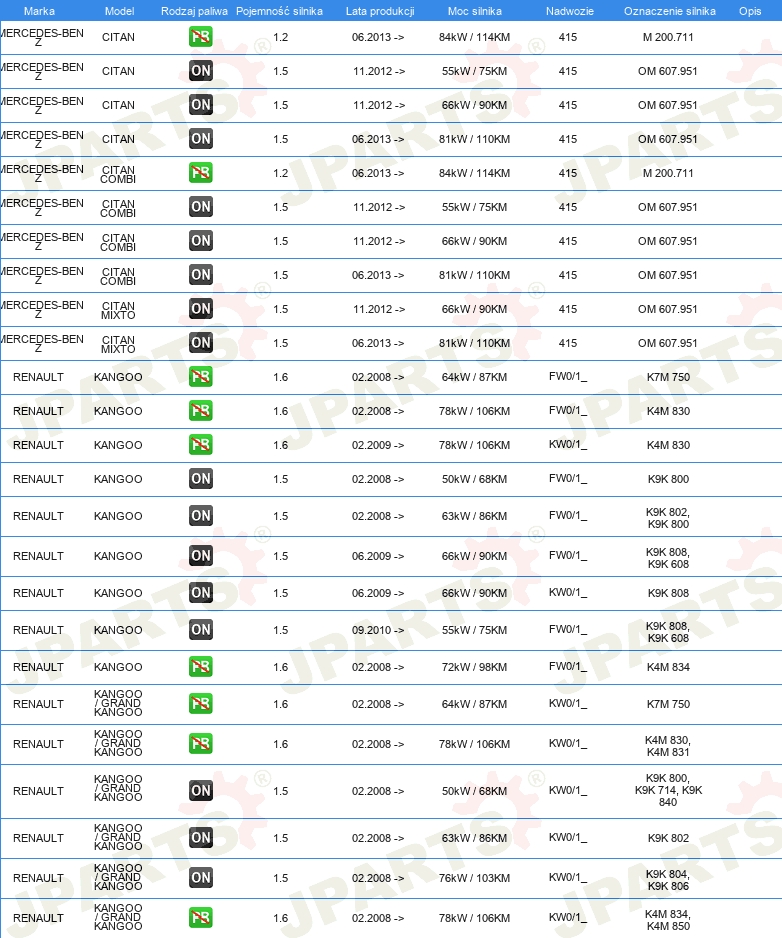The width and height of the screenshot is (782, 938).
Task: Select 50kW / 68KM in Kangoo FW0/1_ row
Action: 474,479
